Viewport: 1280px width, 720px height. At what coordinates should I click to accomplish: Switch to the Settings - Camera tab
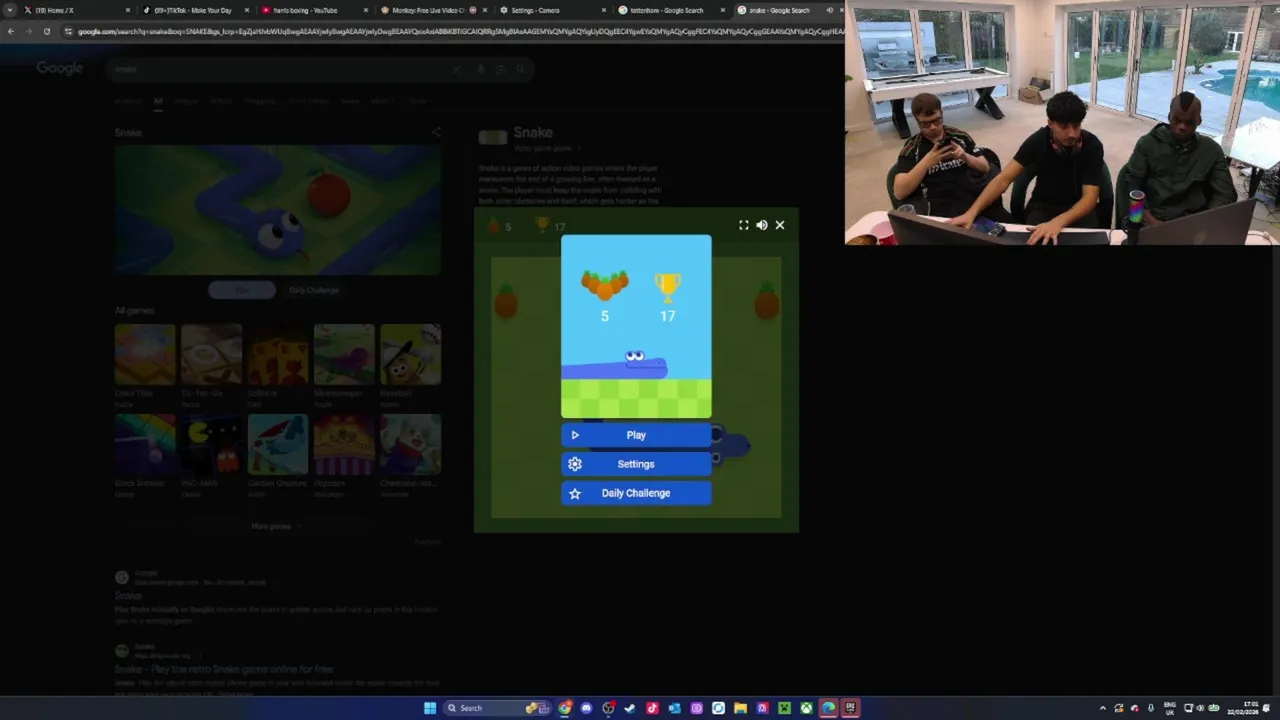tap(552, 10)
